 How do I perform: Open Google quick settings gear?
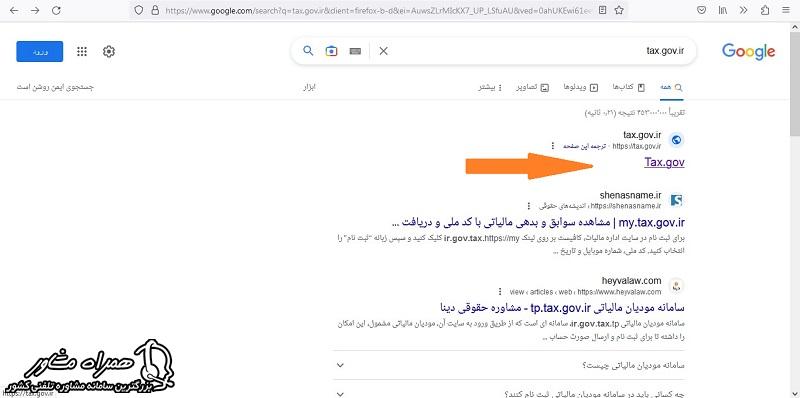click(109, 52)
